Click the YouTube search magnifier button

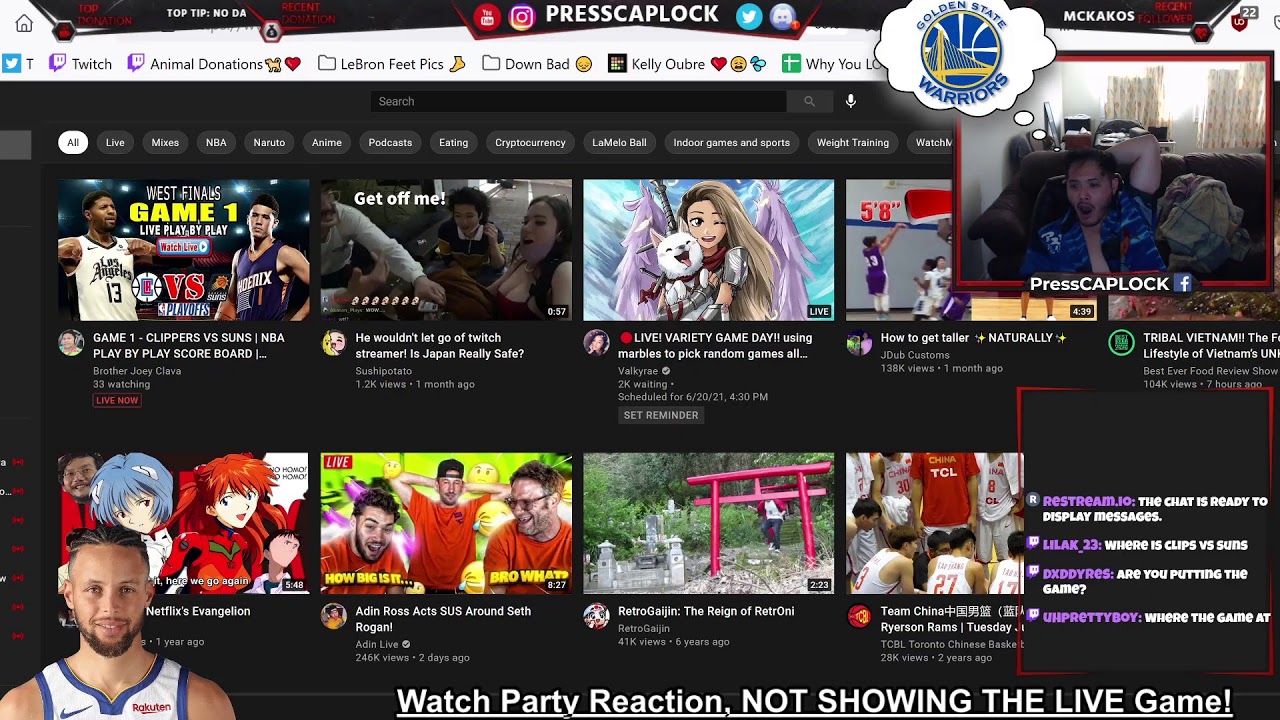809,101
